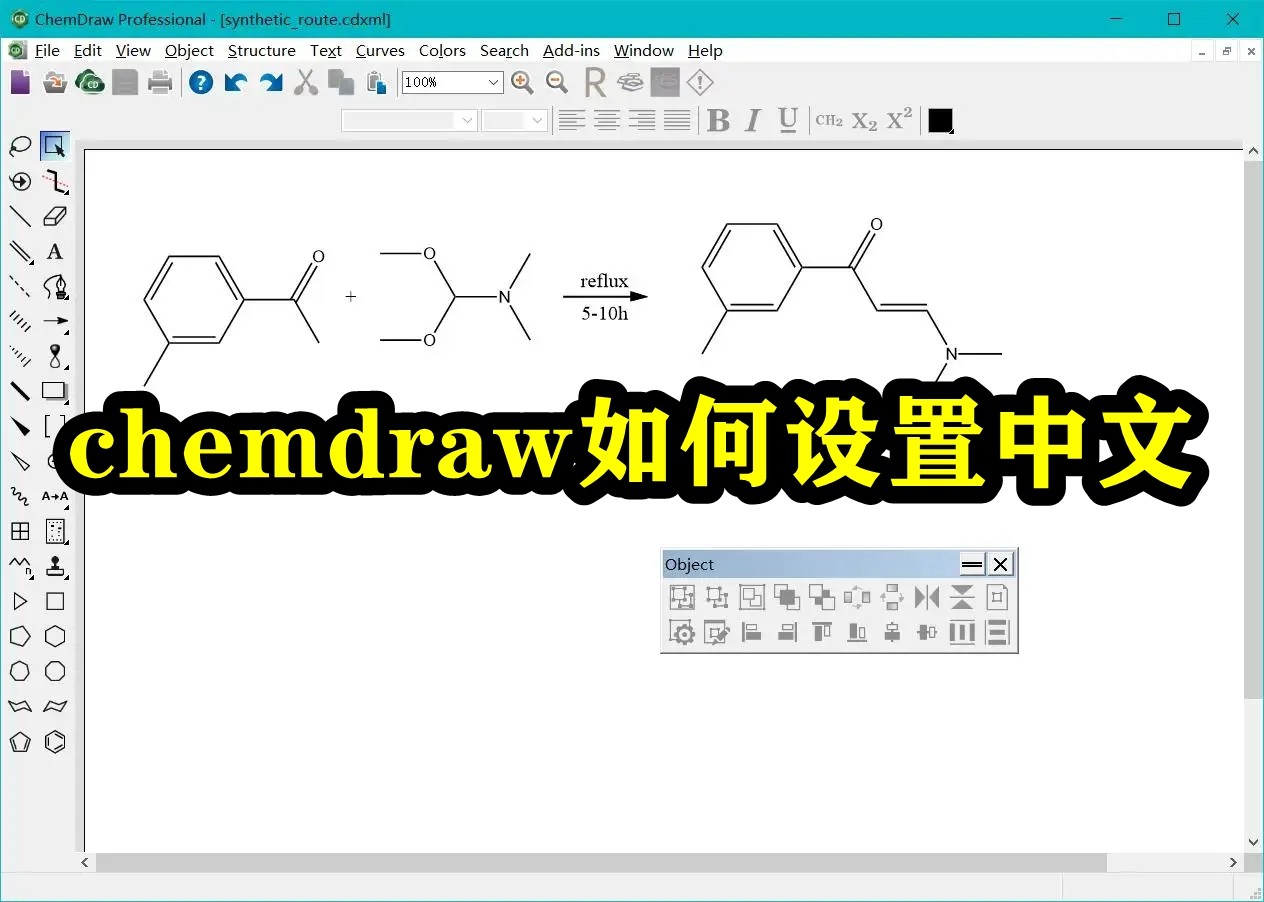
Task: Close the Object floating panel
Action: (x=1000, y=564)
